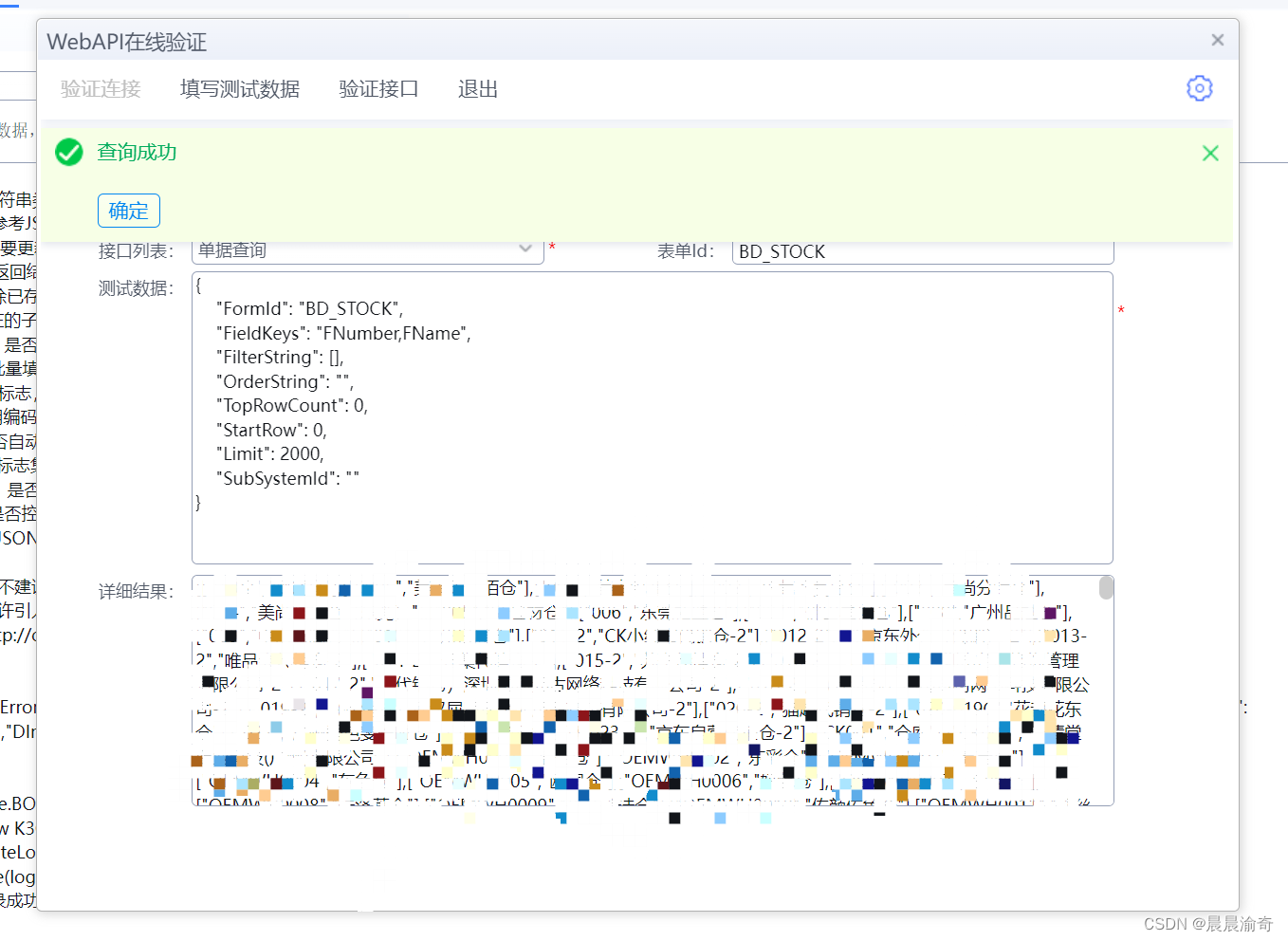Close the WebAPI在线验证 dialog
This screenshot has width=1288, height=941.
point(1218,40)
